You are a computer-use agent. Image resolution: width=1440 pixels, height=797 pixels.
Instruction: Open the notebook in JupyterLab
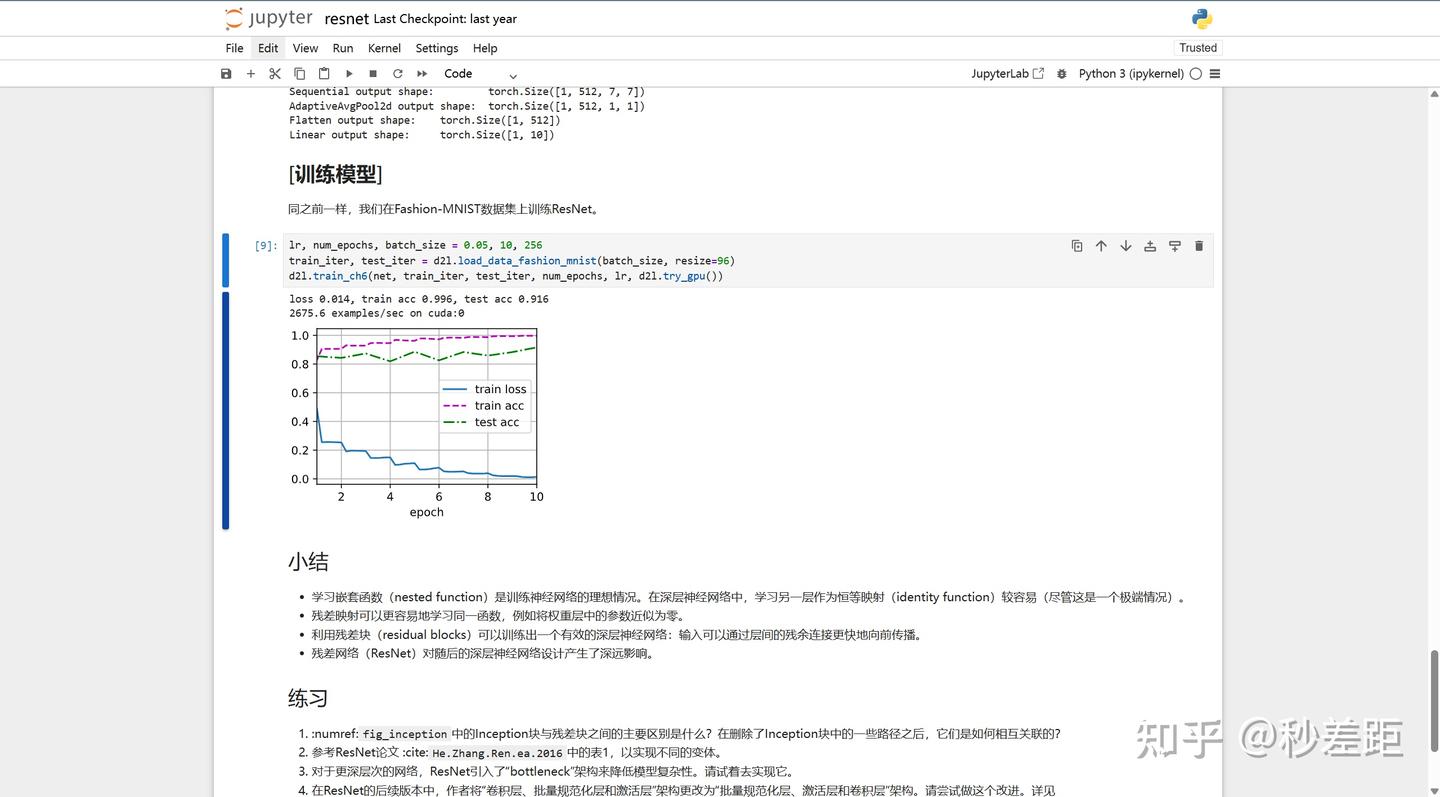1007,73
